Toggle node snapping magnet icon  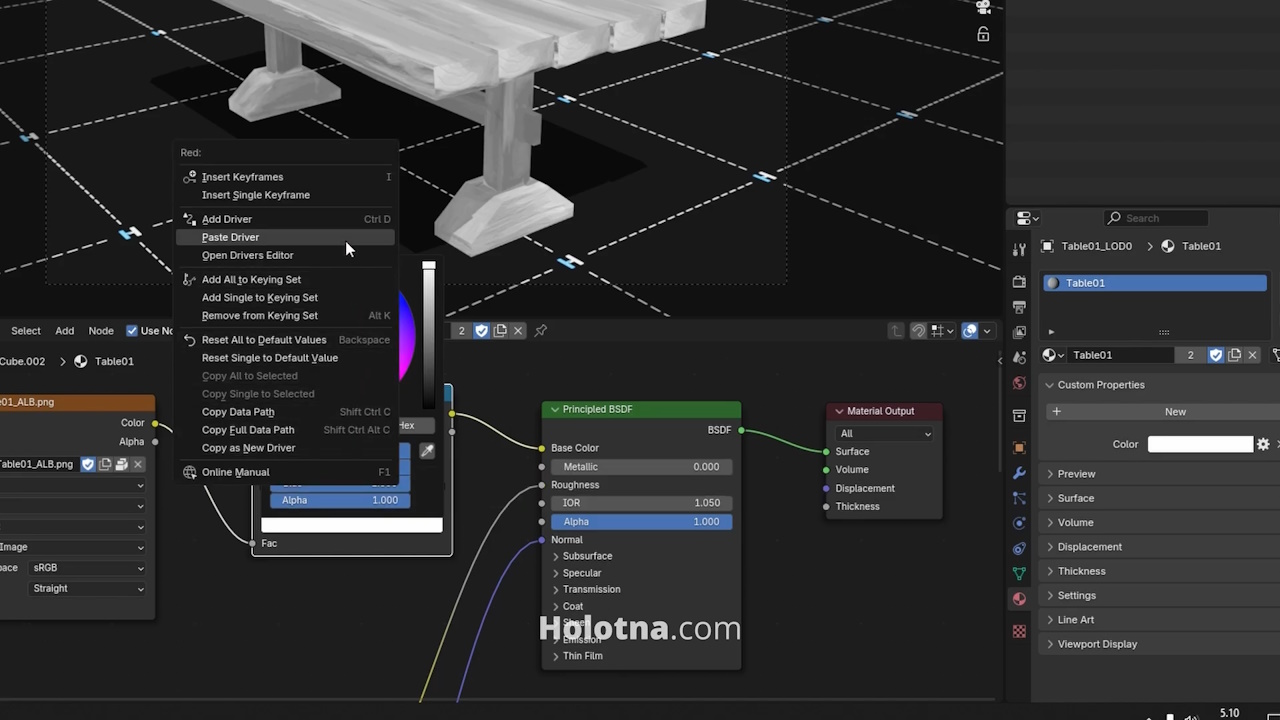pos(918,330)
